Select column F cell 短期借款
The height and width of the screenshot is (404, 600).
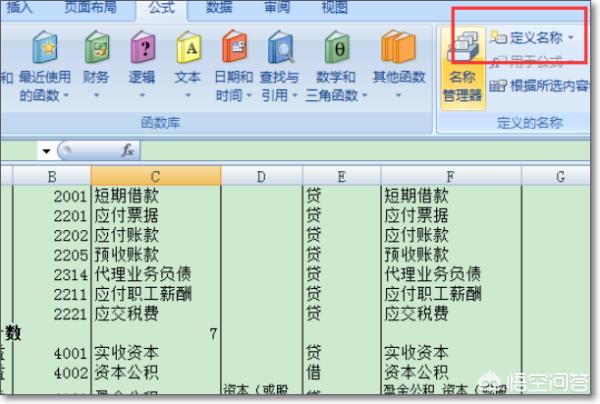[x=451, y=196]
